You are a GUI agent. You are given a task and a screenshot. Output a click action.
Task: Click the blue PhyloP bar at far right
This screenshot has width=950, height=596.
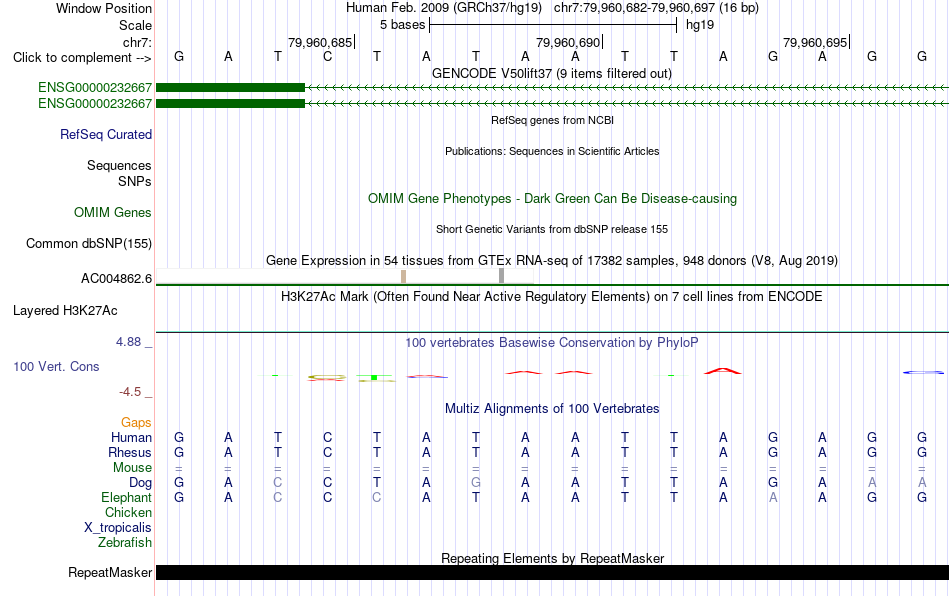pyautogui.click(x=923, y=372)
